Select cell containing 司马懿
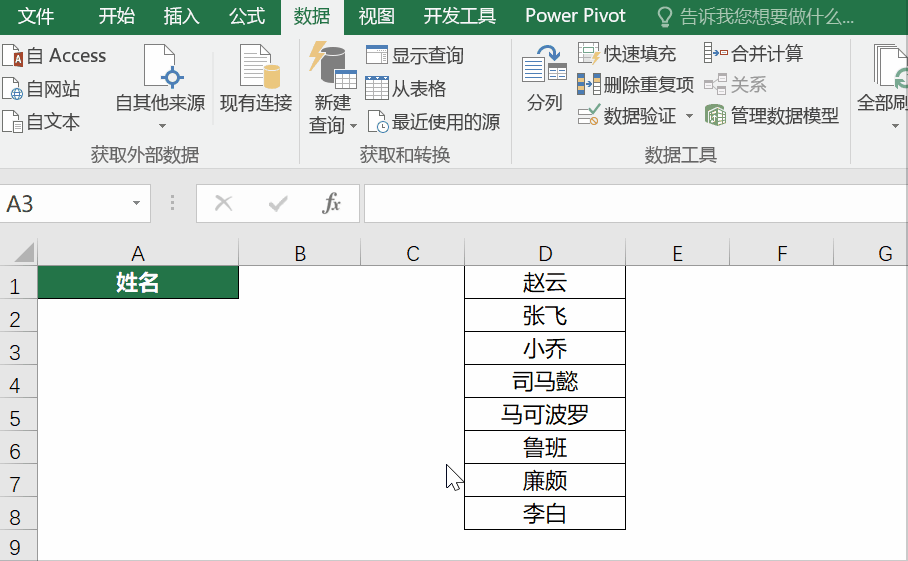 coord(545,382)
